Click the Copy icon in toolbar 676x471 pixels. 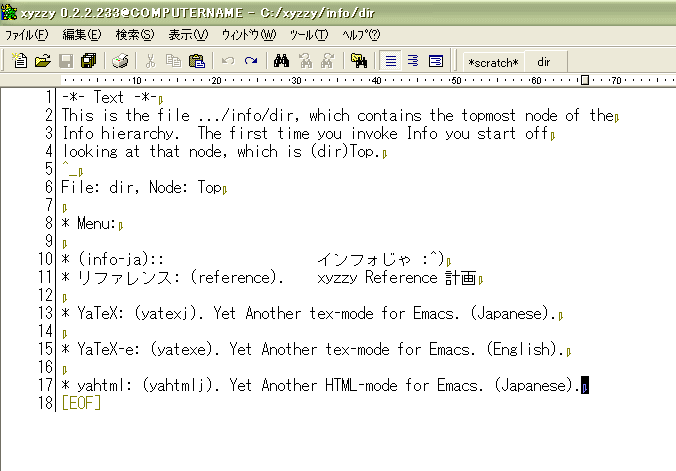point(174,61)
